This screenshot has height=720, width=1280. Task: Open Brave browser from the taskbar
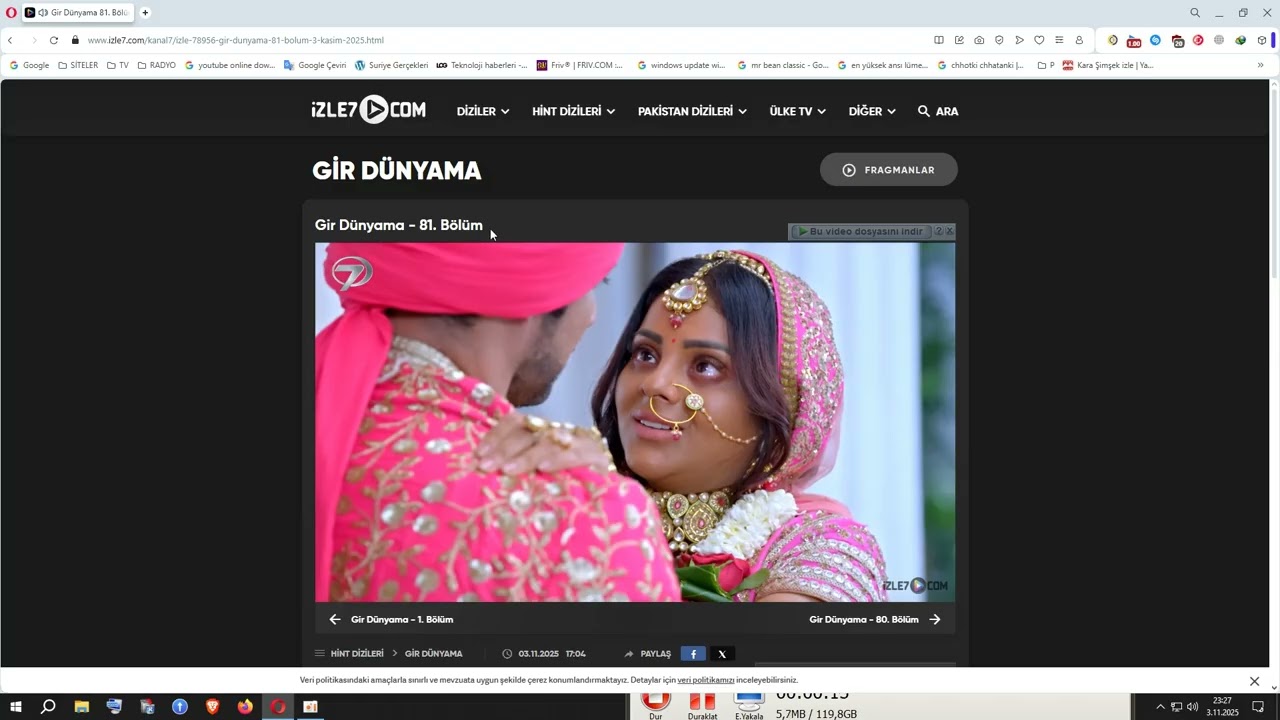(212, 707)
